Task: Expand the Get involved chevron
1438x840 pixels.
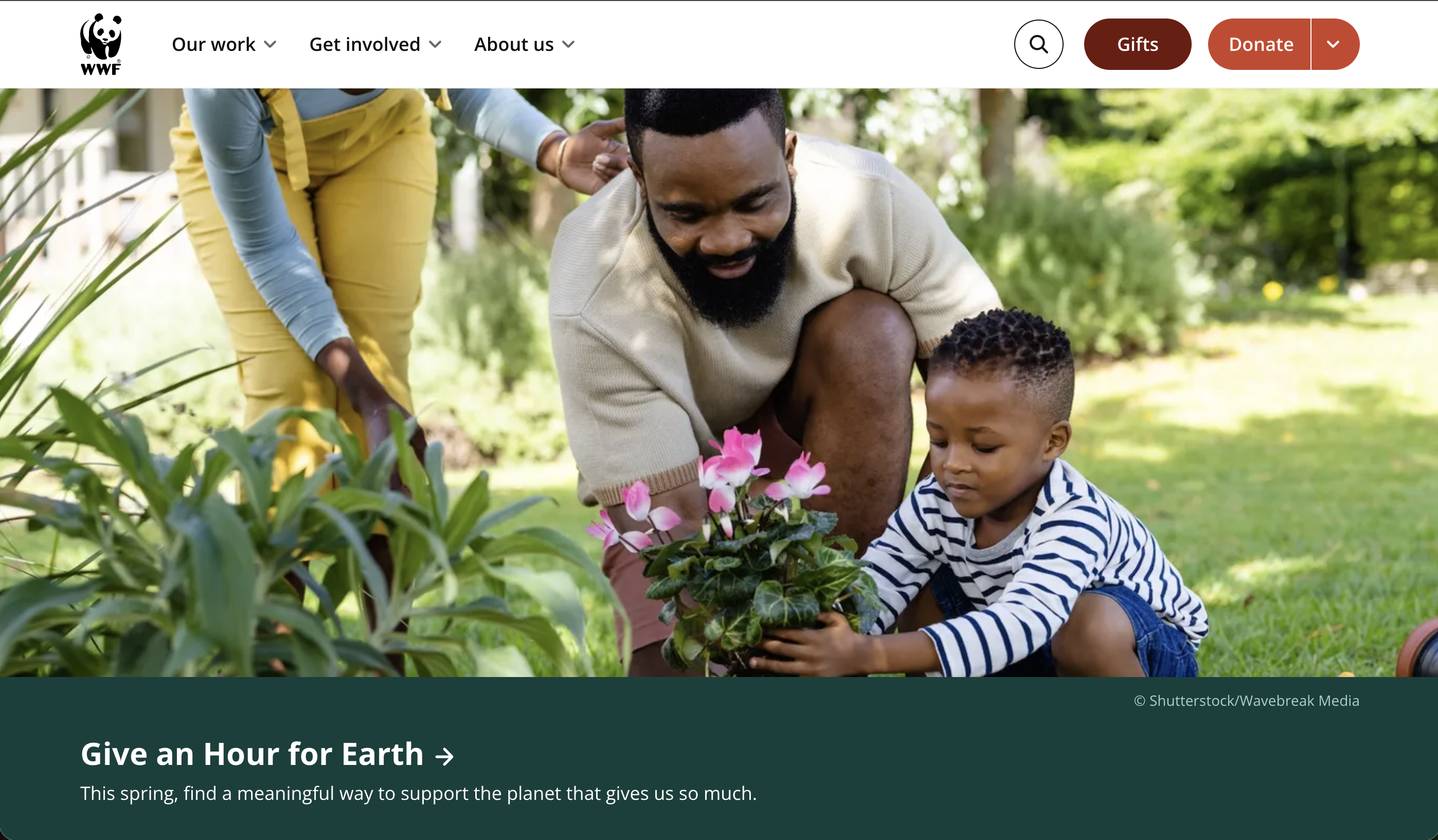Action: [x=436, y=45]
